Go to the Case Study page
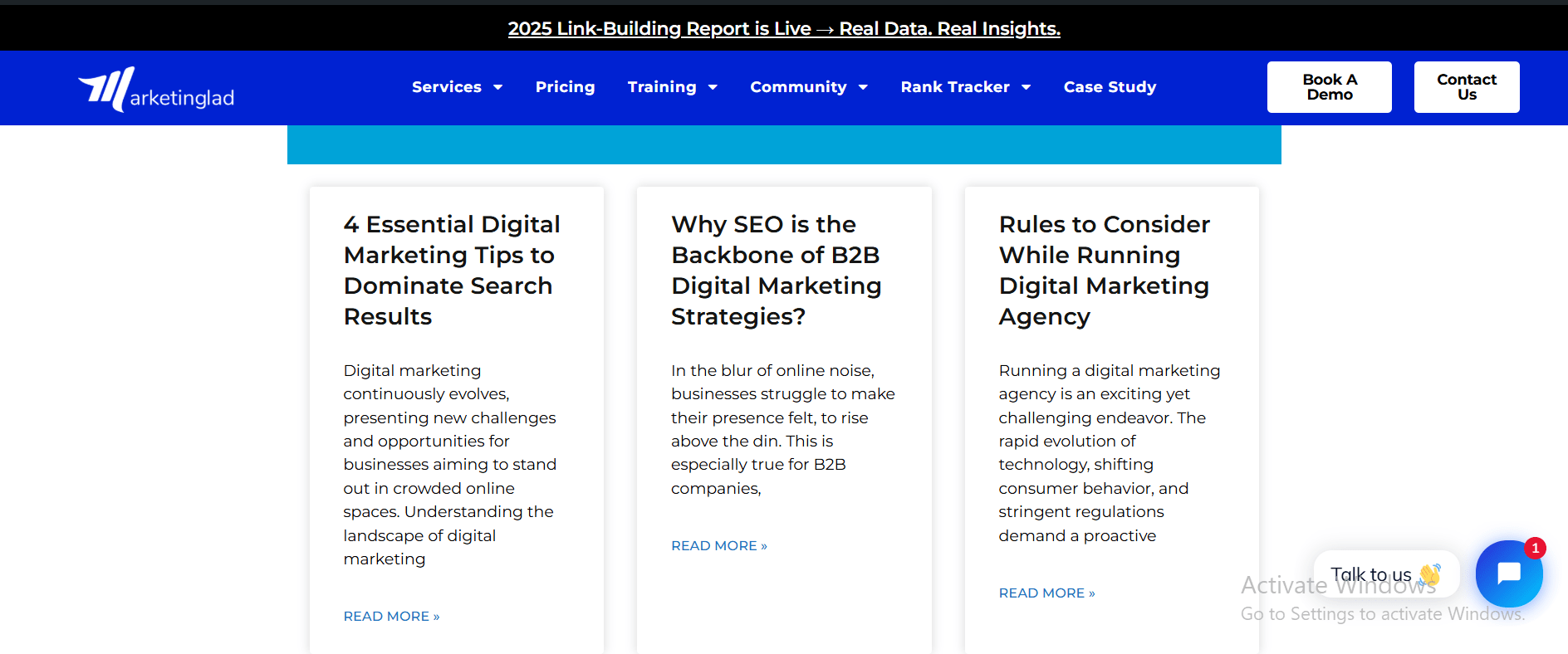This screenshot has width=1568, height=654. [1110, 87]
